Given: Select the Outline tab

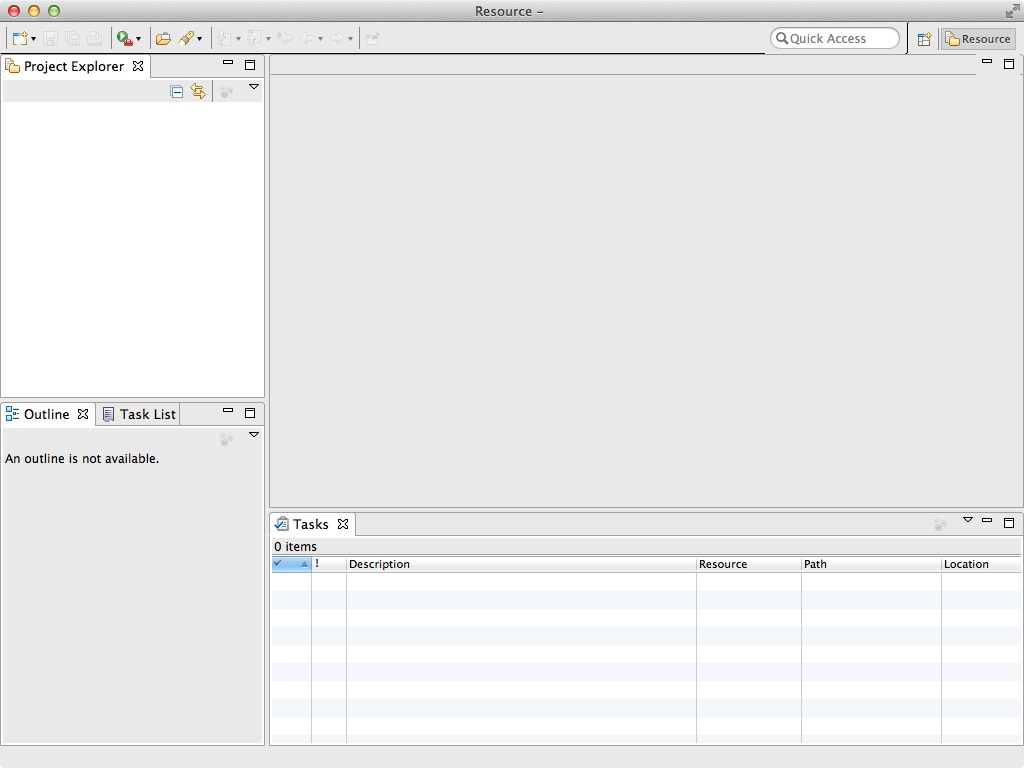Looking at the screenshot, I should pos(46,414).
